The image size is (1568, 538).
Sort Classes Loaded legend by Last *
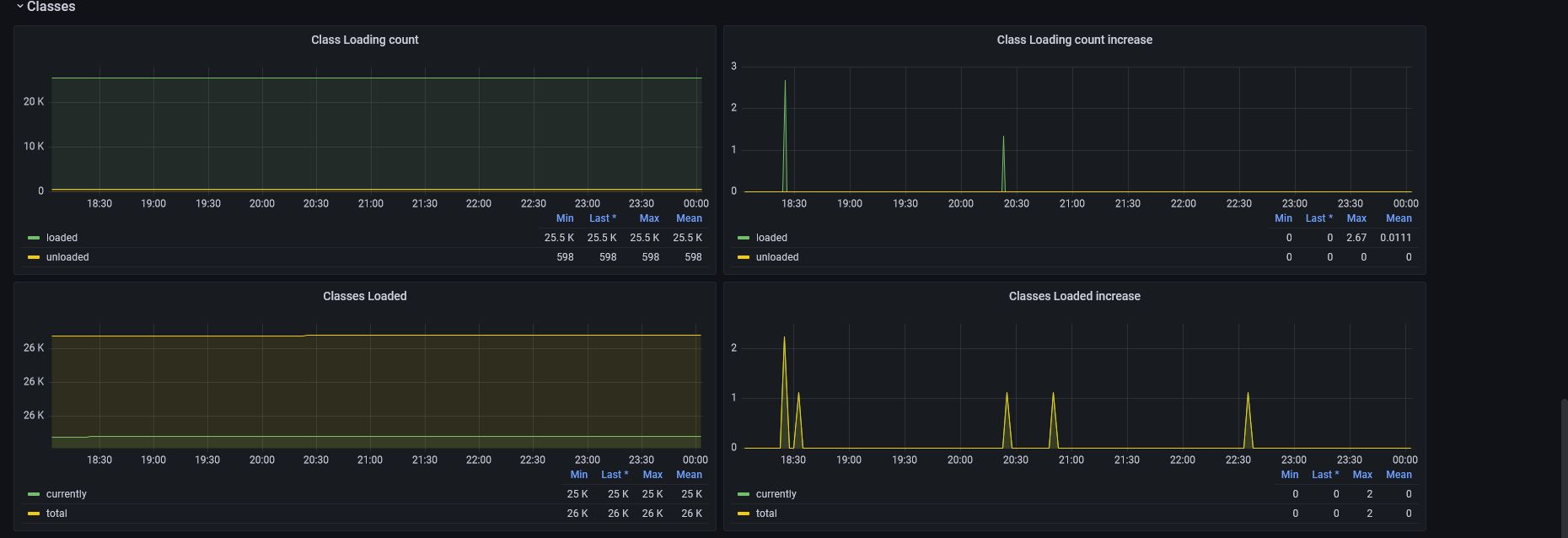click(615, 475)
